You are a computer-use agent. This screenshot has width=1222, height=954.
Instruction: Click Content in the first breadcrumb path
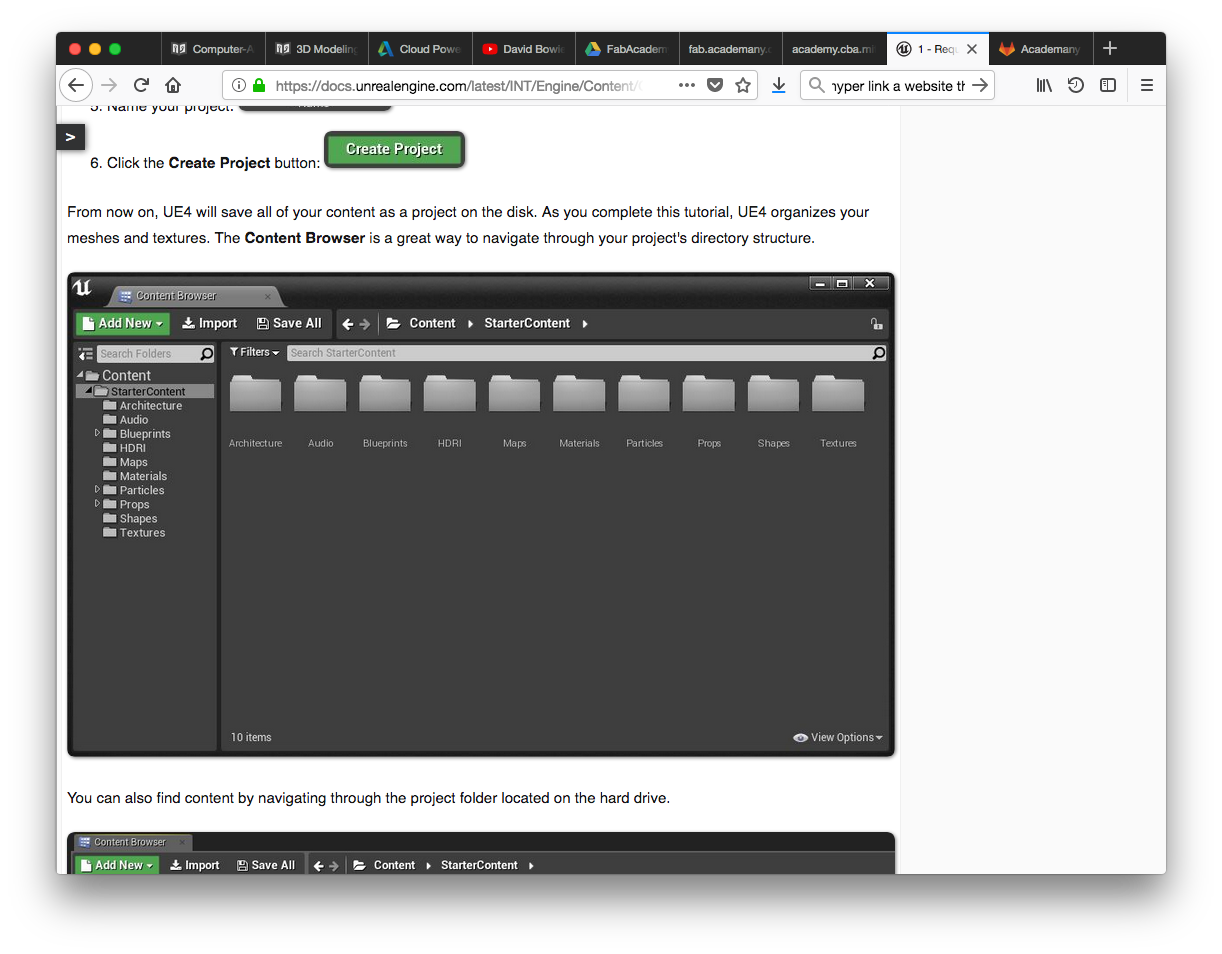[432, 323]
